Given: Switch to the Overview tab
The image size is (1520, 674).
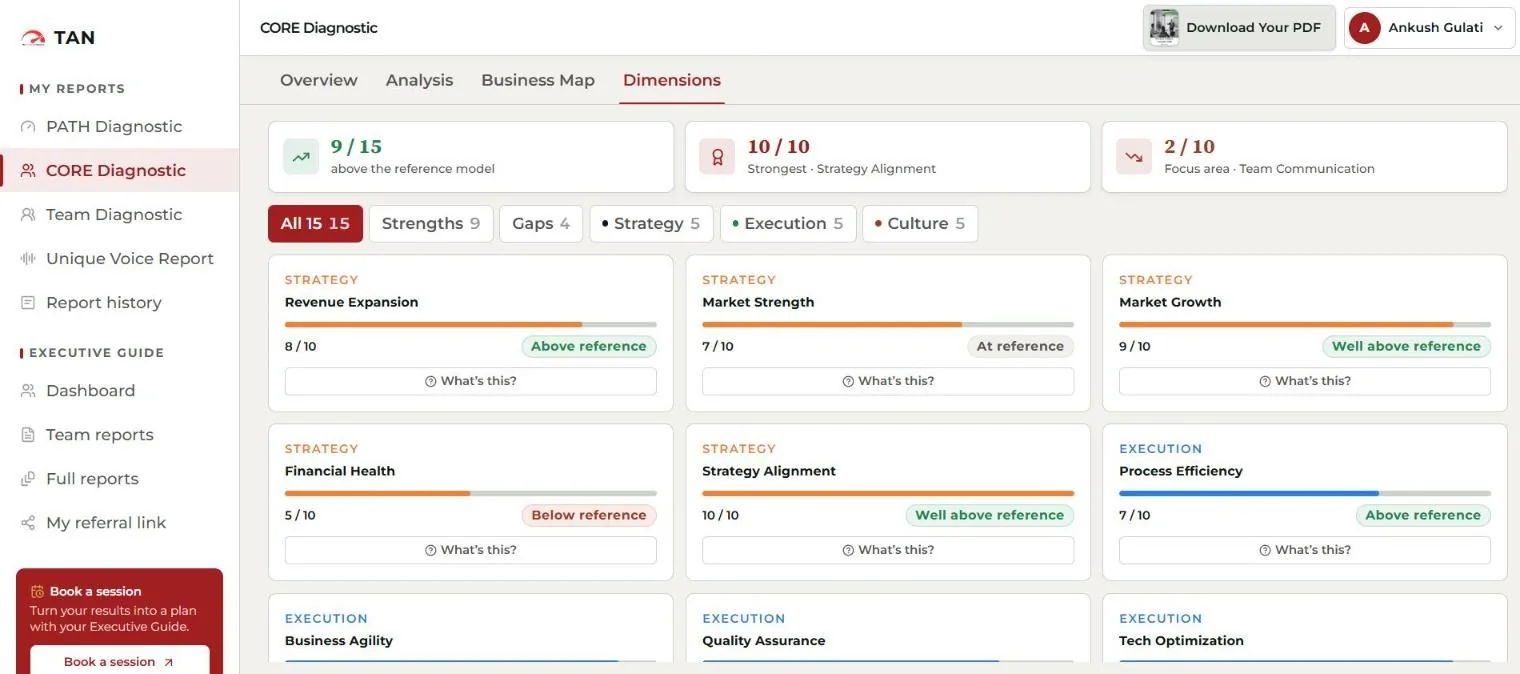Looking at the screenshot, I should coord(319,80).
